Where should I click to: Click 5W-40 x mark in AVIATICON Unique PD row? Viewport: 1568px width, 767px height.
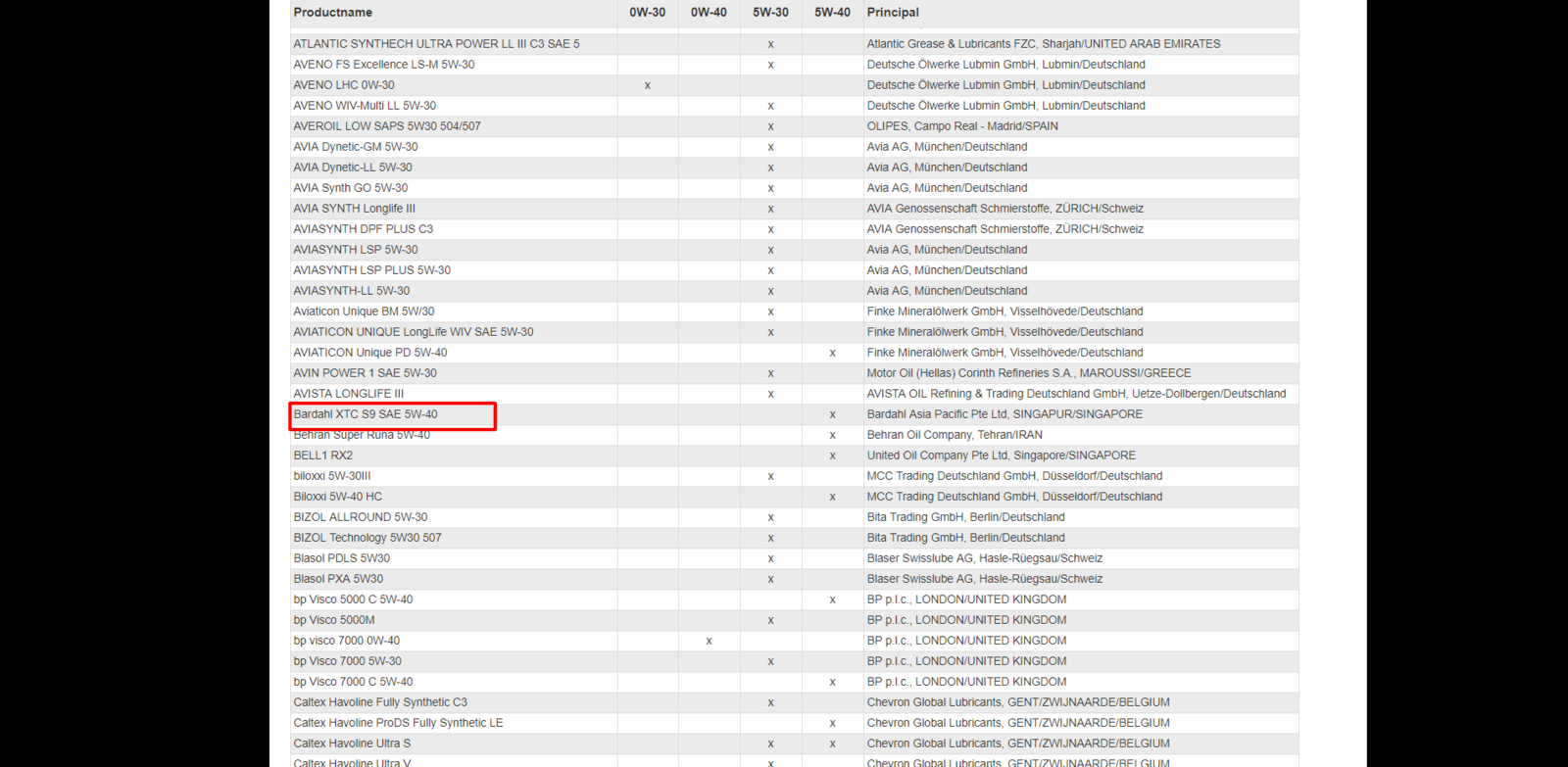[x=832, y=354]
